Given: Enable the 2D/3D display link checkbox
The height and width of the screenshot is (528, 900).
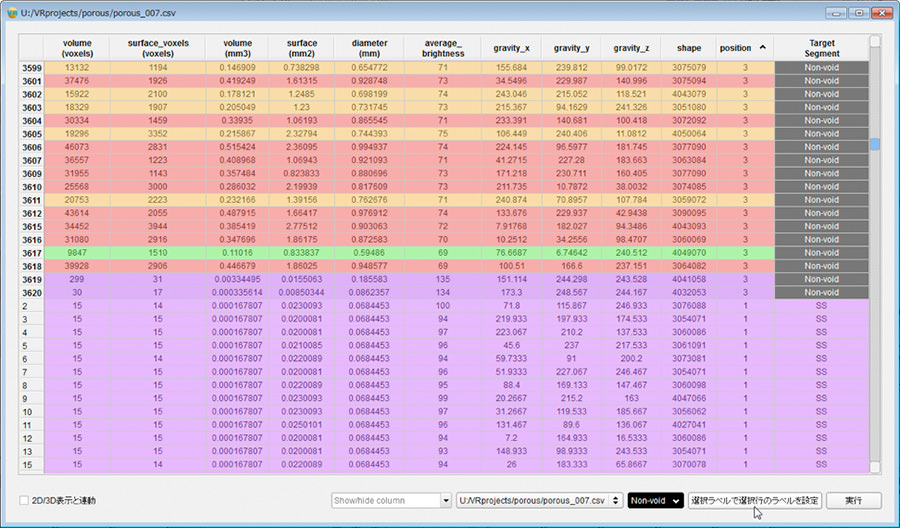Looking at the screenshot, I should (x=24, y=500).
